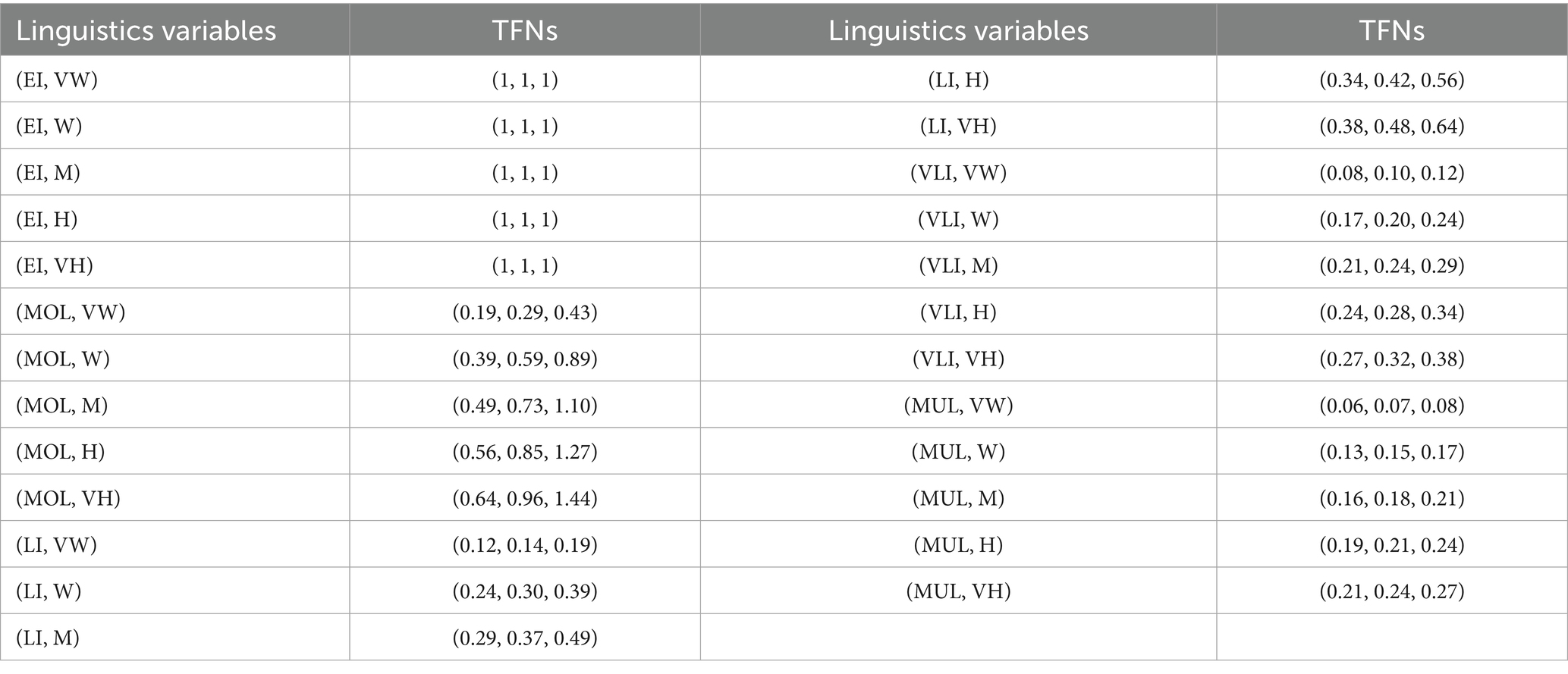Click the (EI, VW) cell
1568x674 pixels.
pyautogui.click(x=57, y=80)
